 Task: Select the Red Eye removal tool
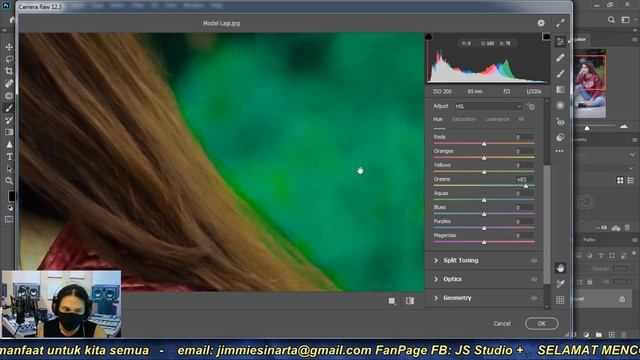tap(560, 122)
